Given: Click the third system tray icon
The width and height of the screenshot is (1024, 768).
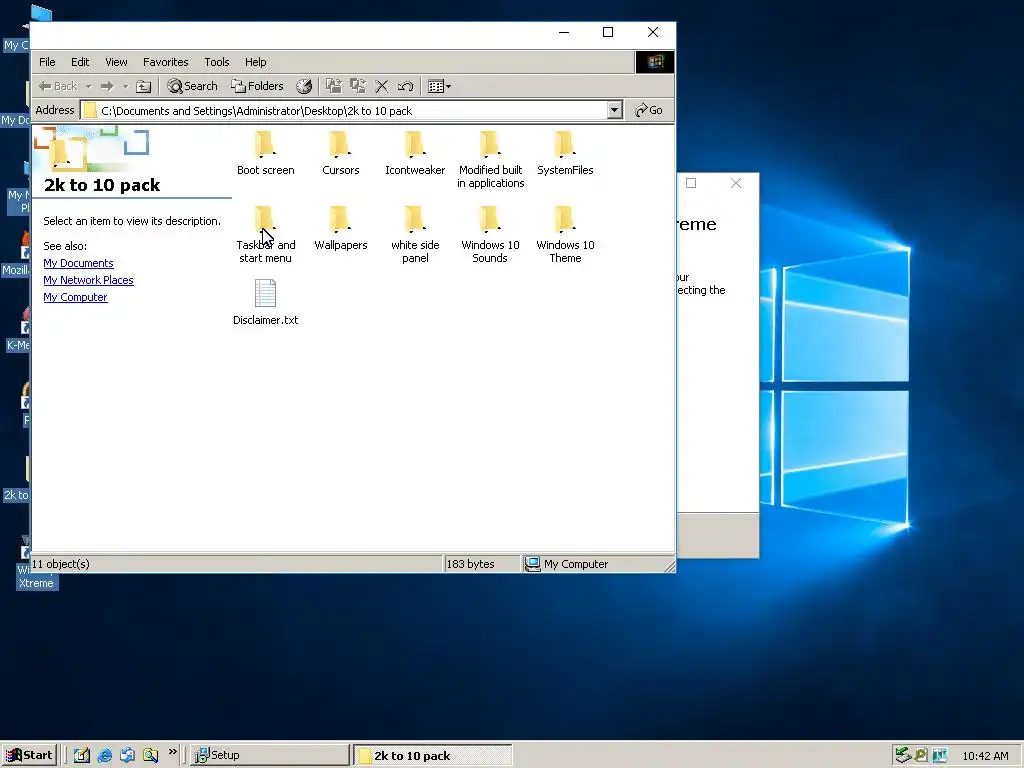Looking at the screenshot, I should 940,755.
